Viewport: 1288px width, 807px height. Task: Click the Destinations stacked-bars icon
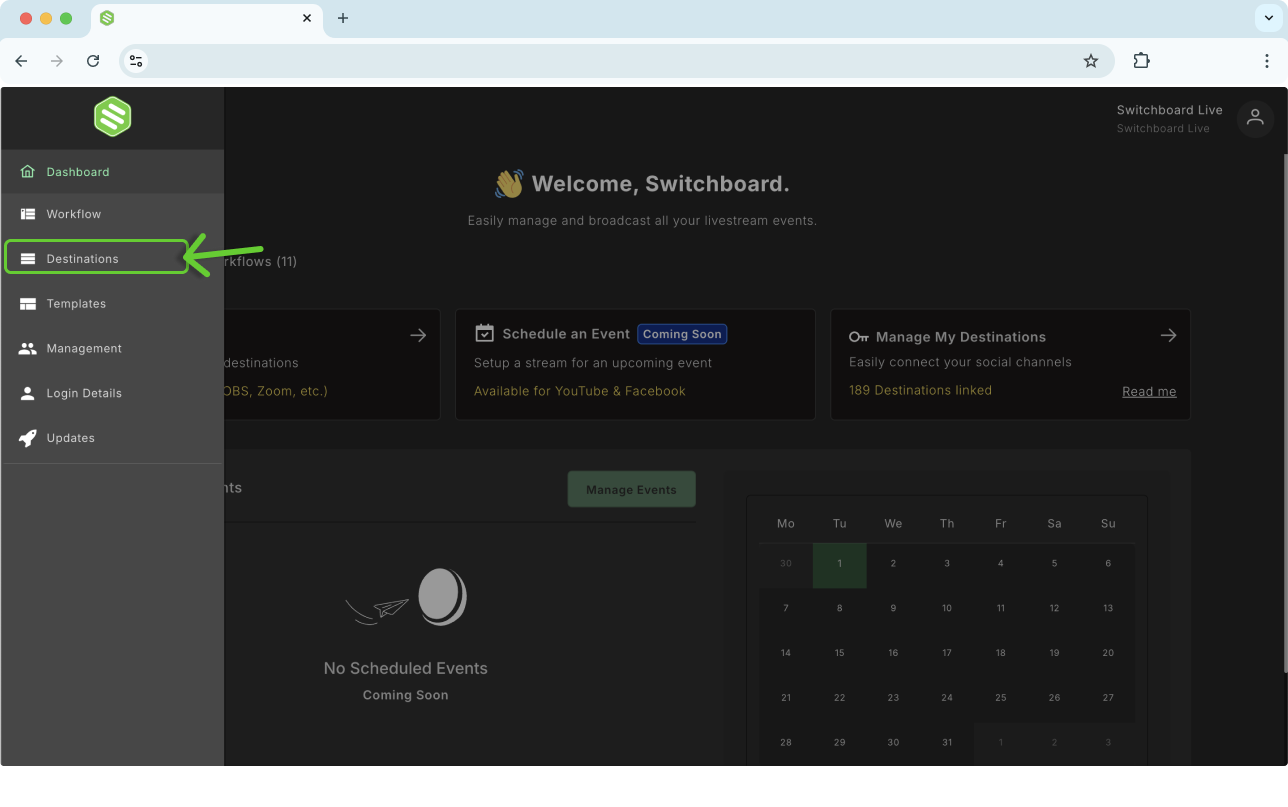(x=28, y=259)
